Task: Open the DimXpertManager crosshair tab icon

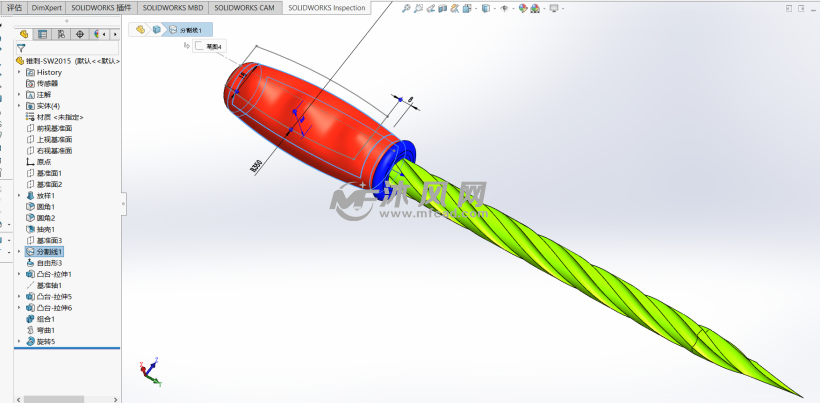Action: 80,34
